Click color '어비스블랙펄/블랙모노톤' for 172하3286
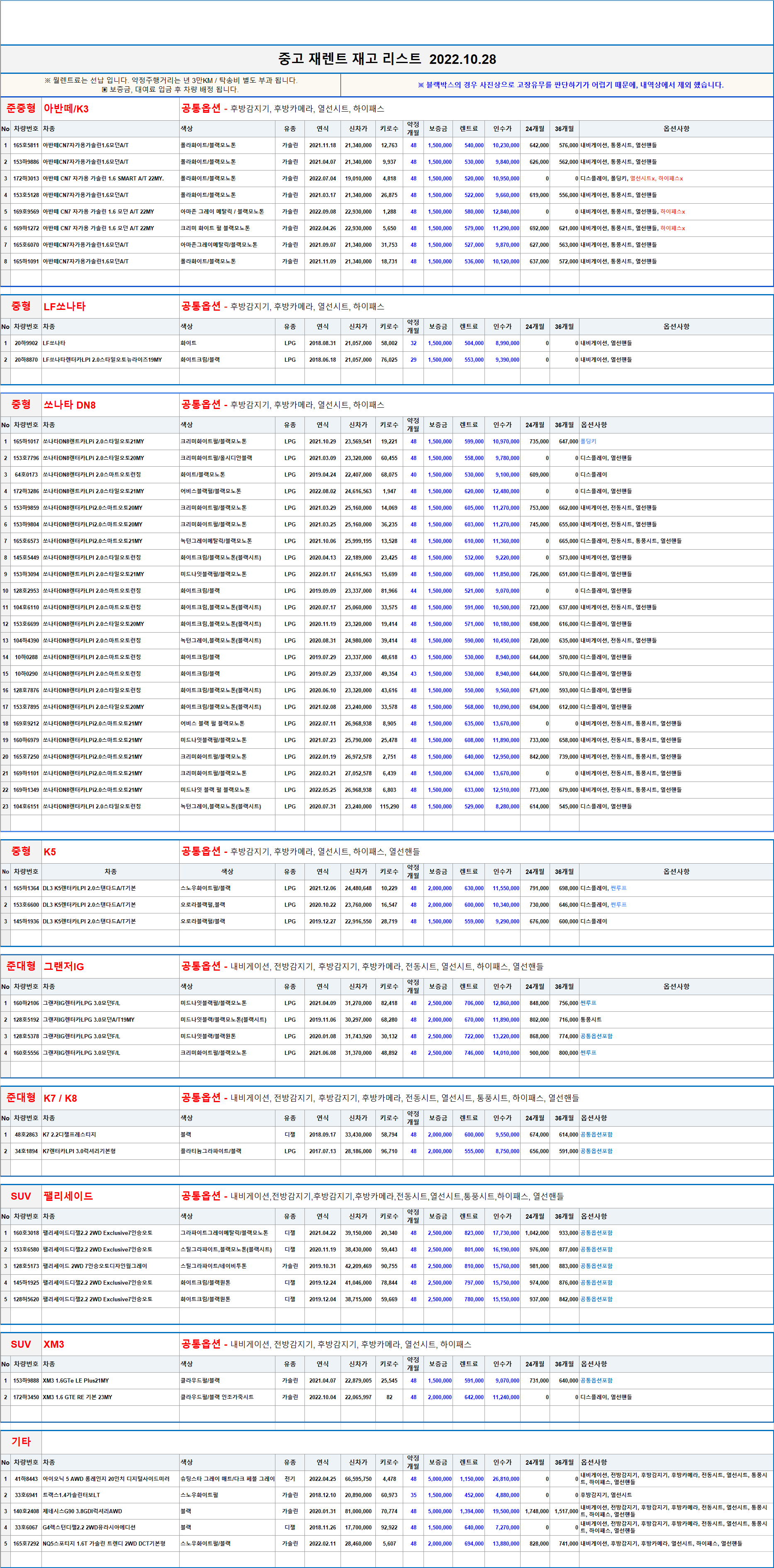The width and height of the screenshot is (774, 1568). 211,491
